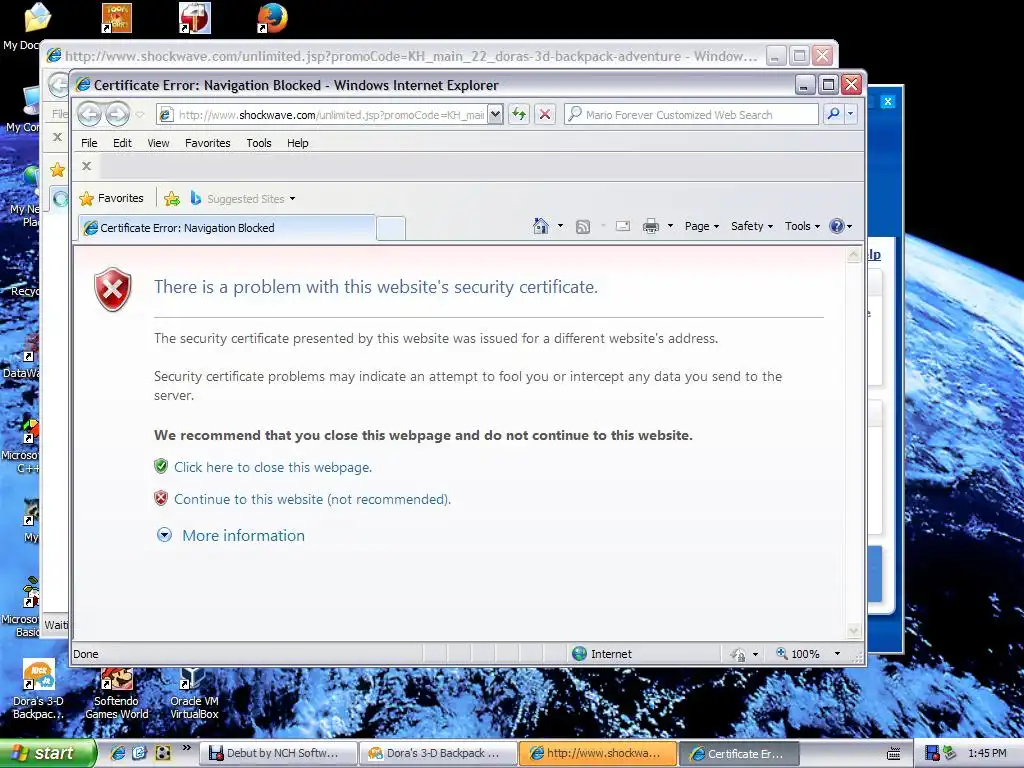
Task: Click the More information text link
Action: coord(244,536)
